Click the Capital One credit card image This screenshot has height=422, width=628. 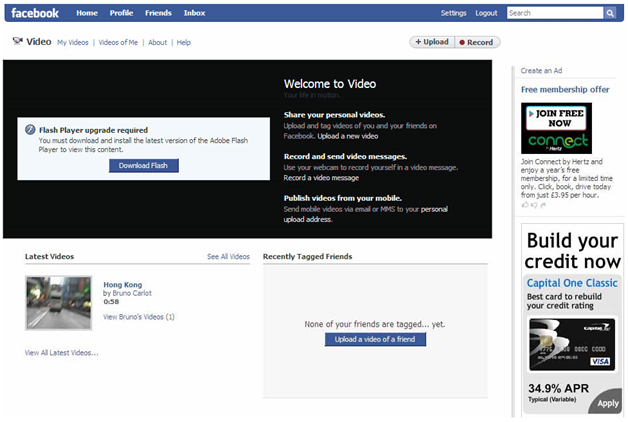point(572,344)
